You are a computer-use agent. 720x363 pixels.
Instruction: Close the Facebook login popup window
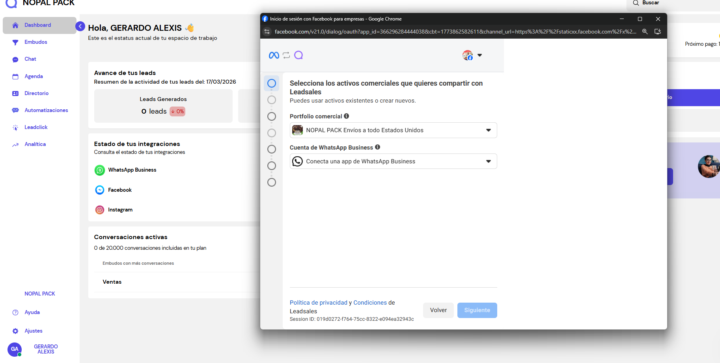click(658, 19)
